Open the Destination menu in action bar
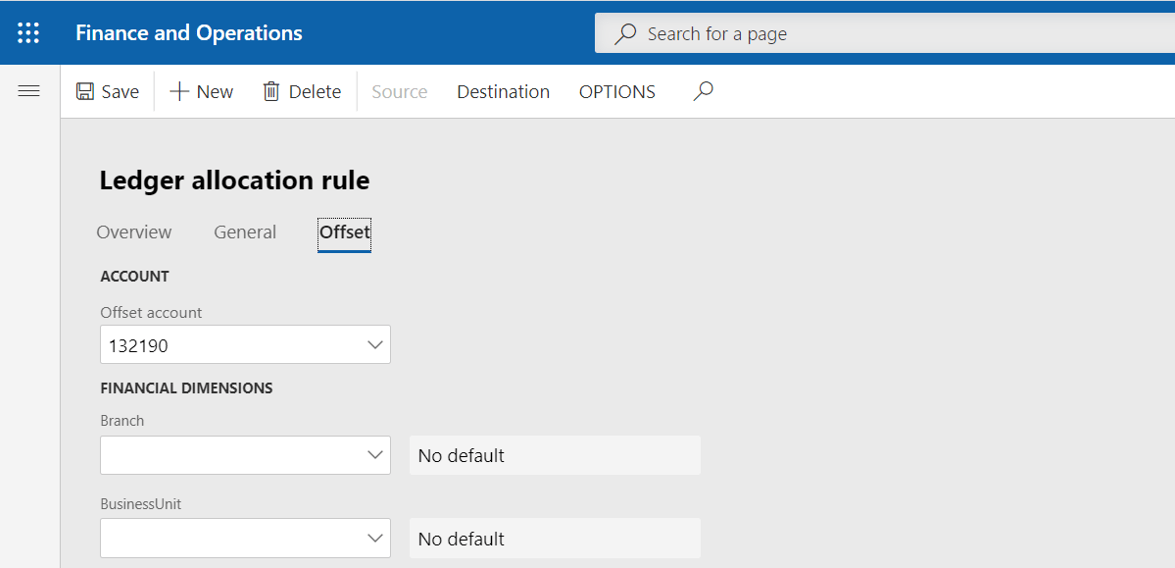The height and width of the screenshot is (568, 1175). coord(503,91)
